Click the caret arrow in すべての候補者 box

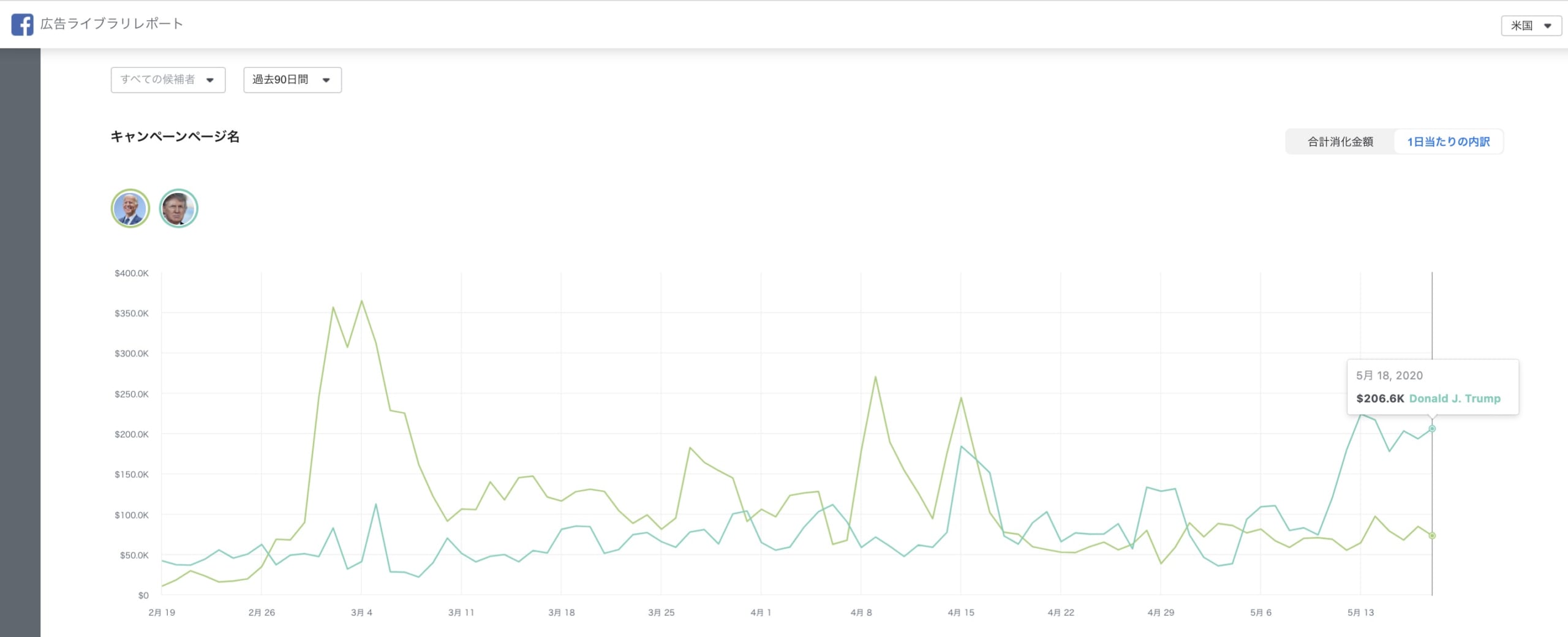210,80
